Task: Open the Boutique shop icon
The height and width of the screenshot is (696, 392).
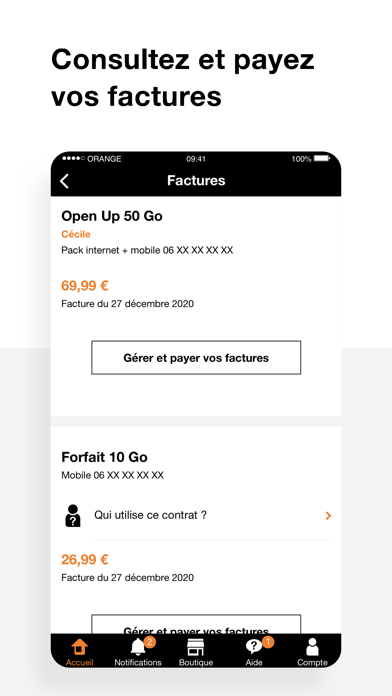Action: click(195, 647)
